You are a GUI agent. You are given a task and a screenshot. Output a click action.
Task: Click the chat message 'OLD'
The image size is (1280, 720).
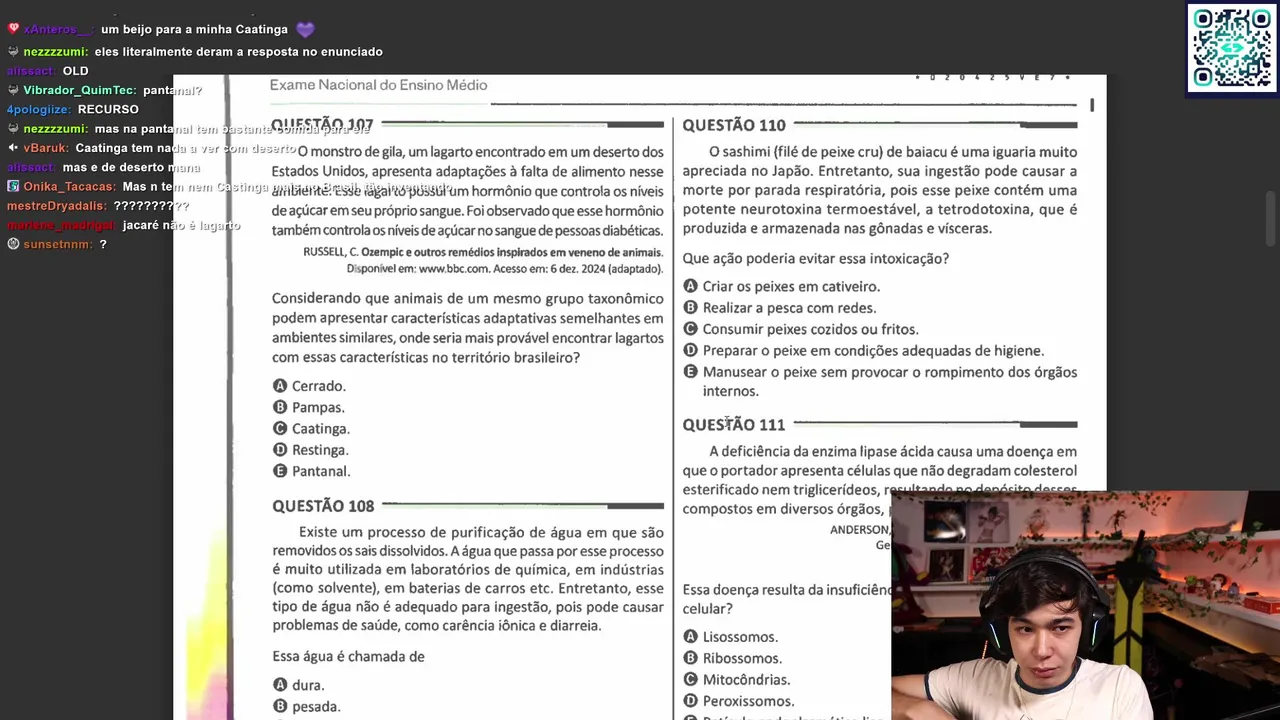tap(75, 71)
